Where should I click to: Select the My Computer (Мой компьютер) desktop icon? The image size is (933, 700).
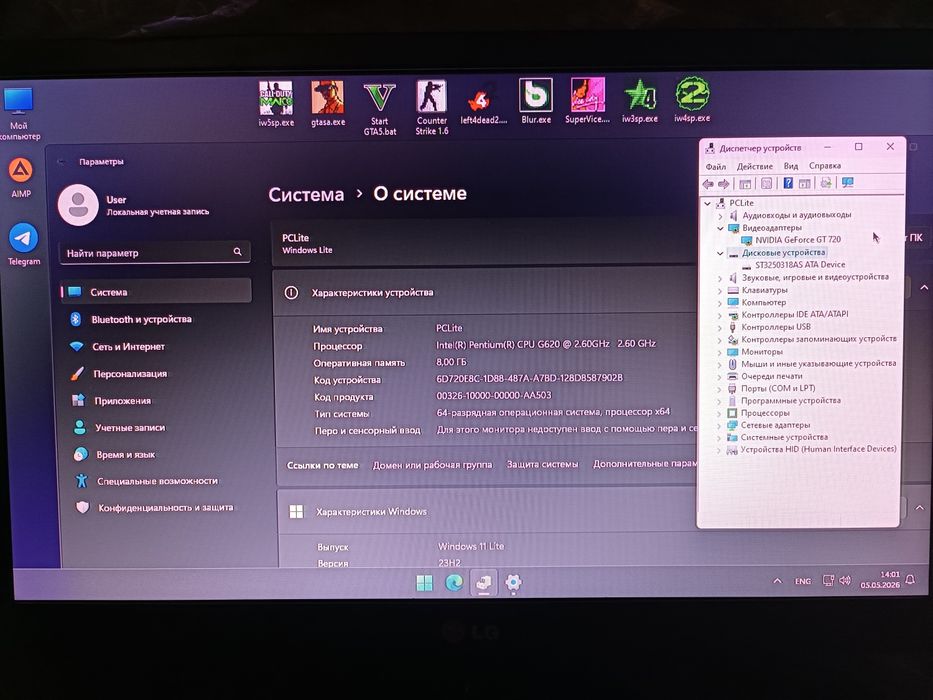(x=18, y=114)
